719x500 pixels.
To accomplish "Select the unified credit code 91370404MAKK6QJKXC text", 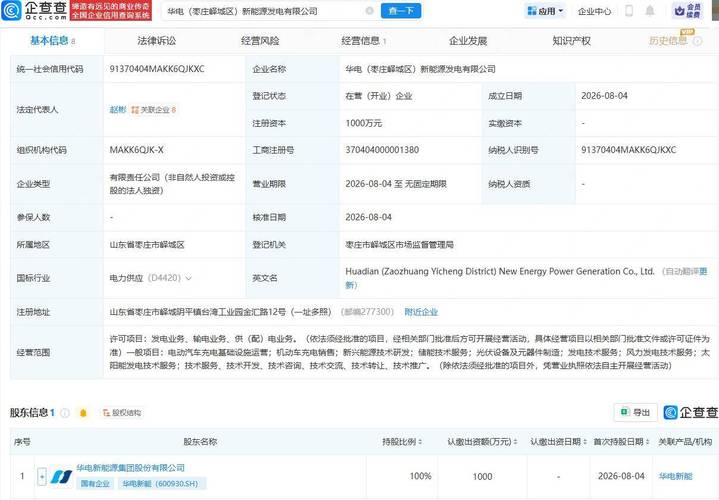I will (157, 69).
